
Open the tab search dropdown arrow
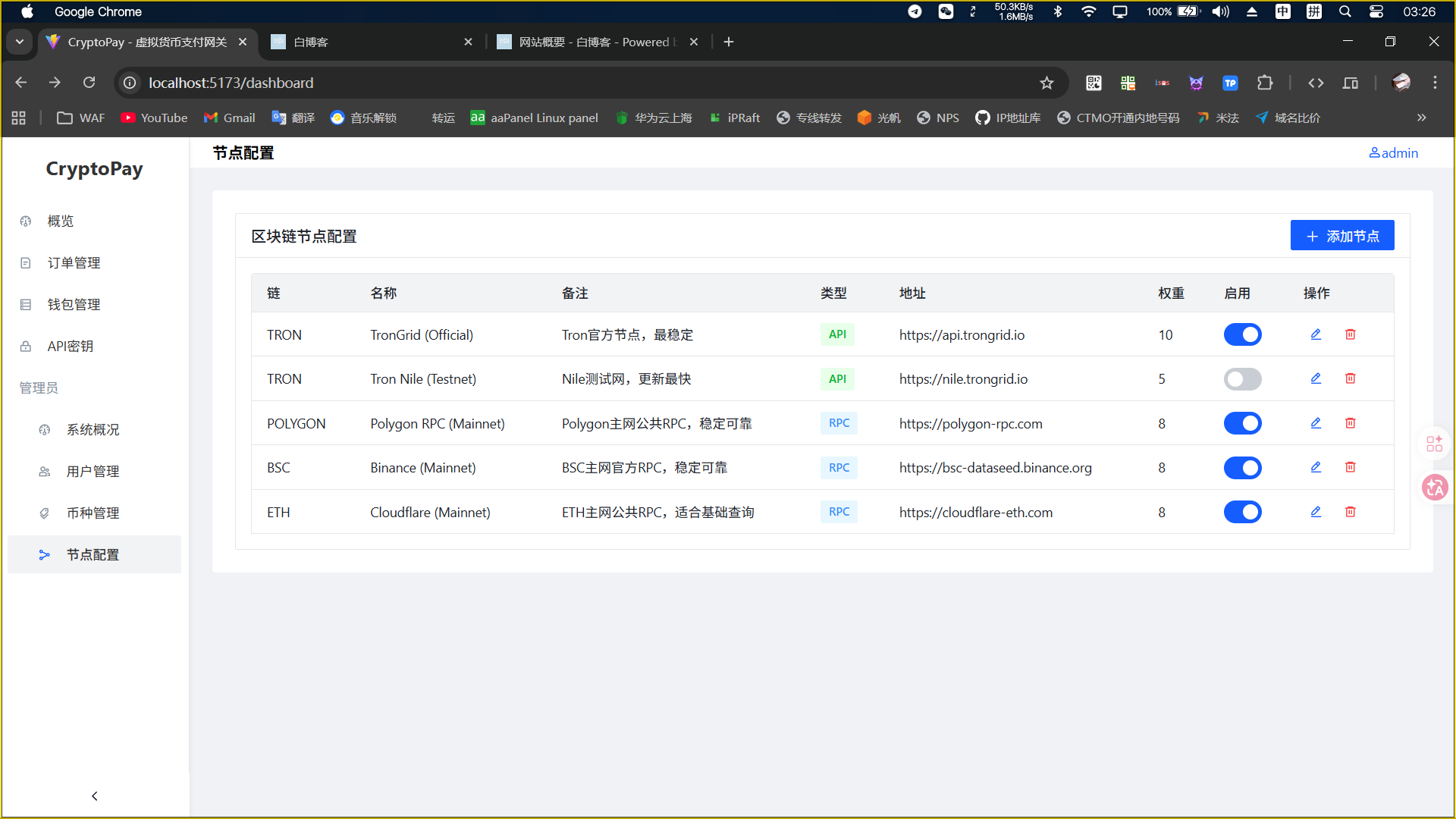(x=20, y=42)
